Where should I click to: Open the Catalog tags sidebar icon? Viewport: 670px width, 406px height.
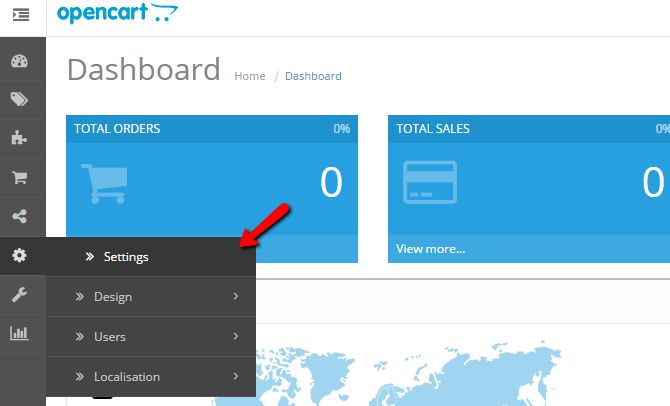click(20, 100)
